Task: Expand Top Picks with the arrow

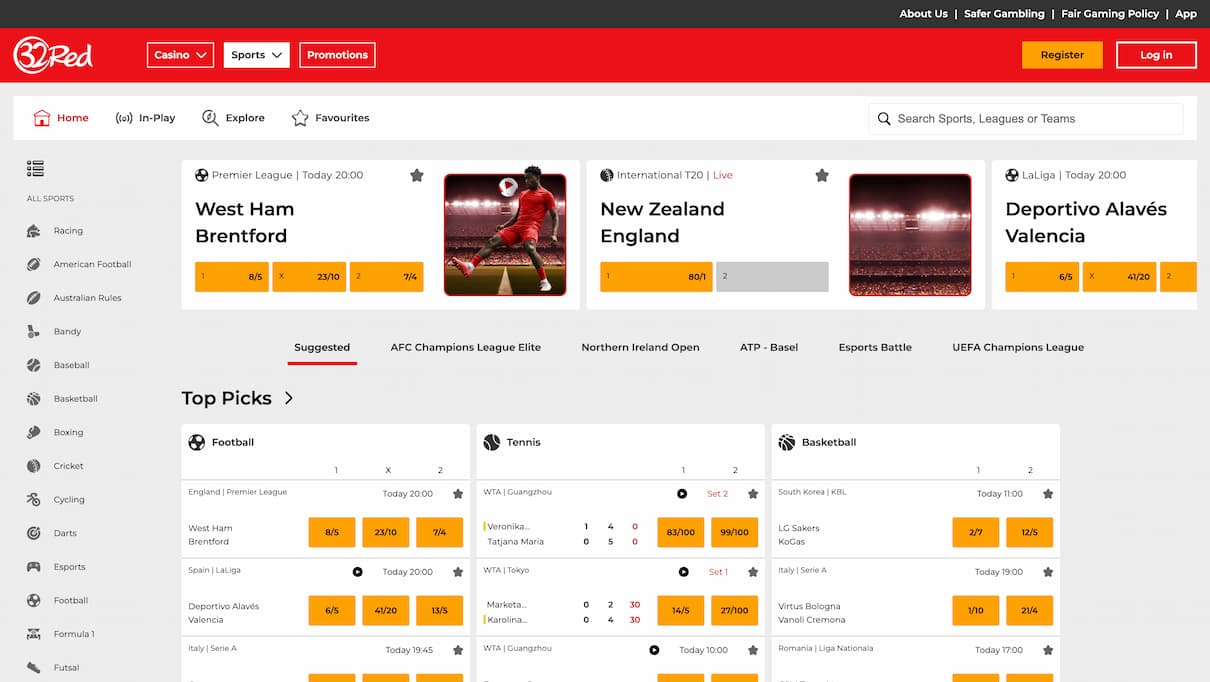Action: 289,398
